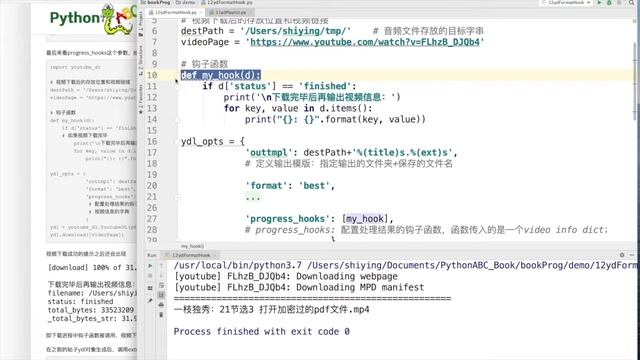Click the up stack trace arrow in console

pos(161,266)
